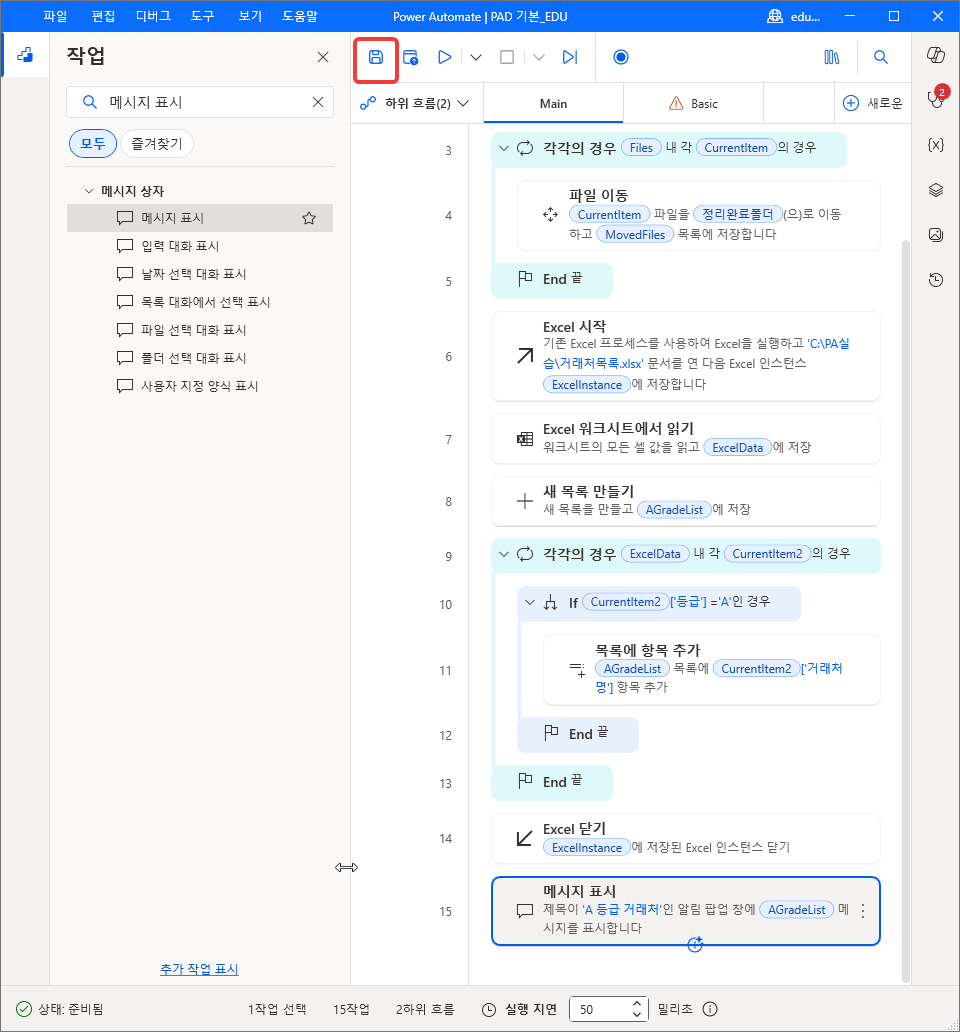Open the UI elements layers icon
Screen dimensions: 960x1032
pyautogui.click(x=936, y=190)
